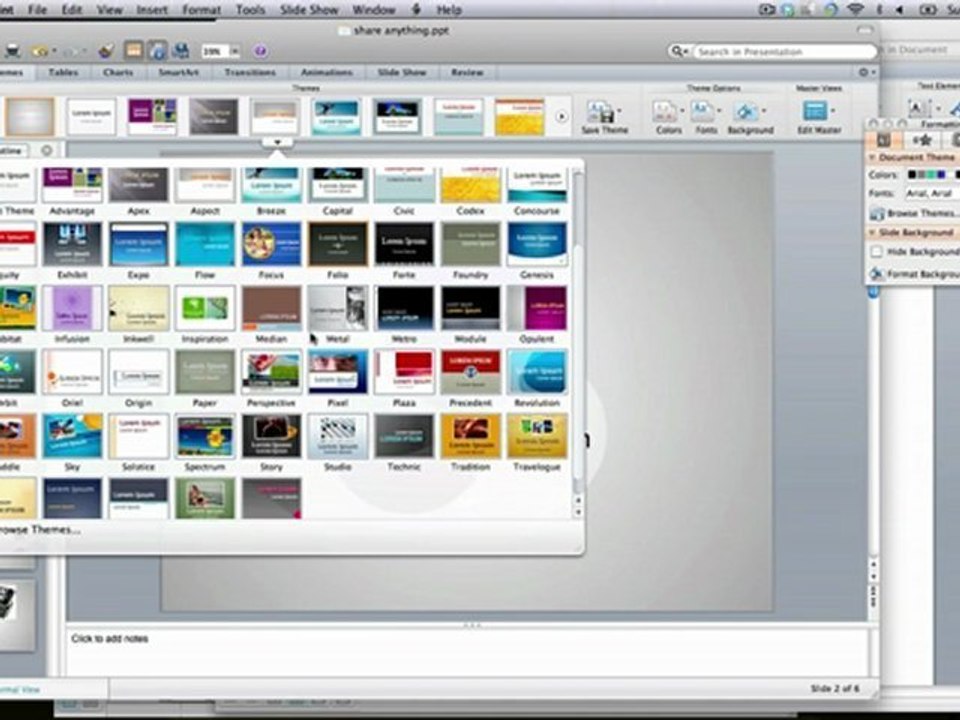Image resolution: width=960 pixels, height=720 pixels.
Task: Open the Help menu
Action: tap(449, 10)
